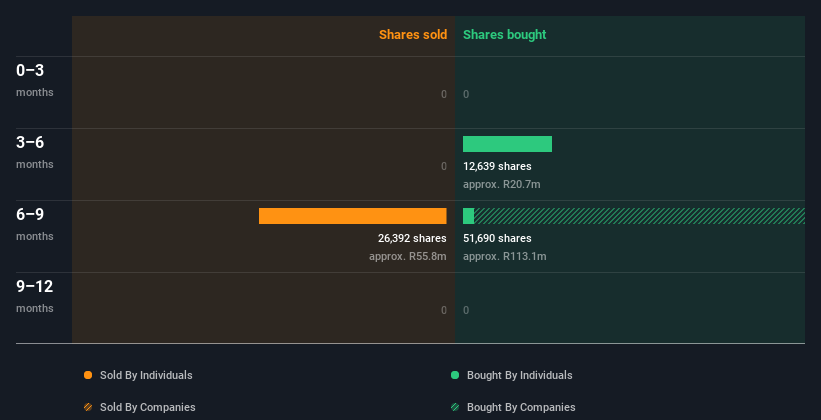
Task: Click the 26,392 shares value
Action: (412, 238)
